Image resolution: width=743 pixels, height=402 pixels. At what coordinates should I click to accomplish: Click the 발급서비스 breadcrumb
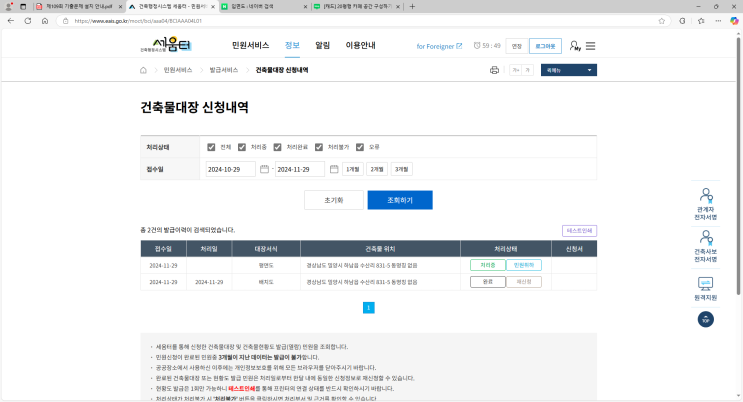pyautogui.click(x=224, y=70)
